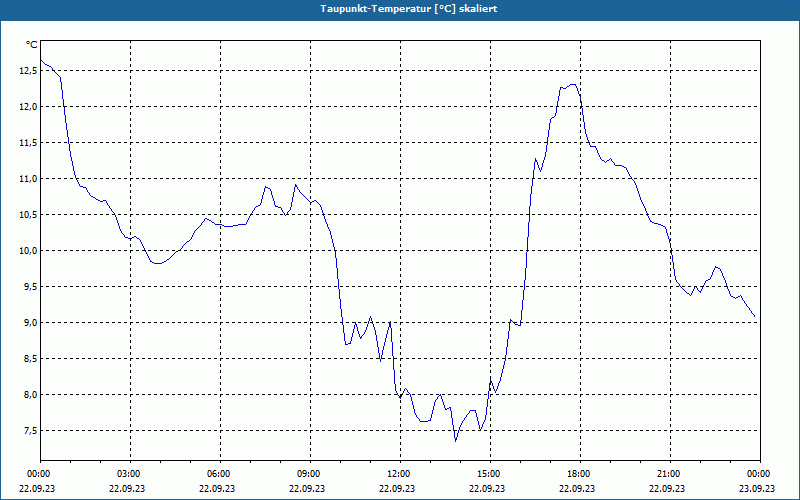Select the '22.09.23' date under 12:00

pos(397,488)
